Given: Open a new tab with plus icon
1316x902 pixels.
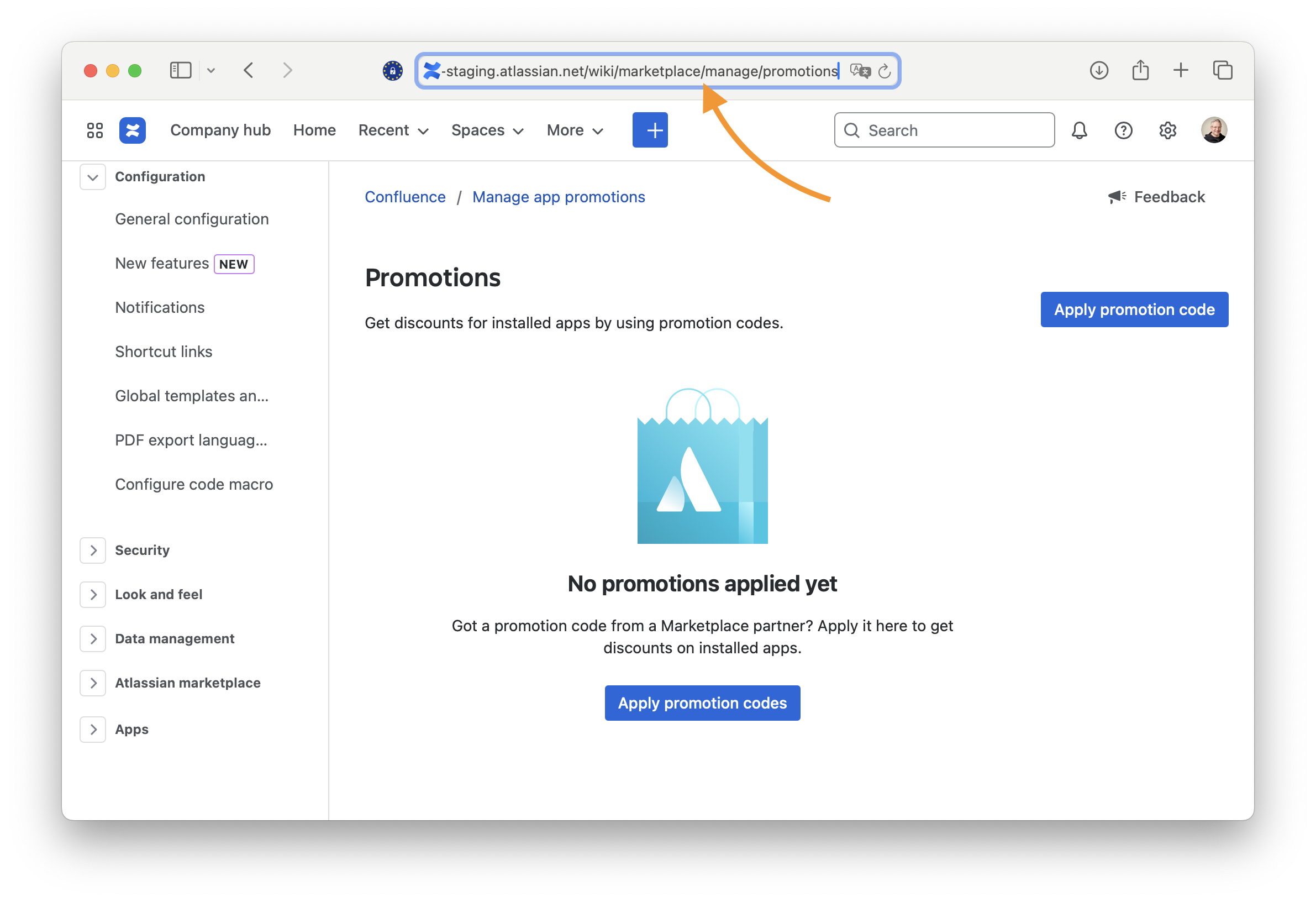Looking at the screenshot, I should click(1181, 70).
